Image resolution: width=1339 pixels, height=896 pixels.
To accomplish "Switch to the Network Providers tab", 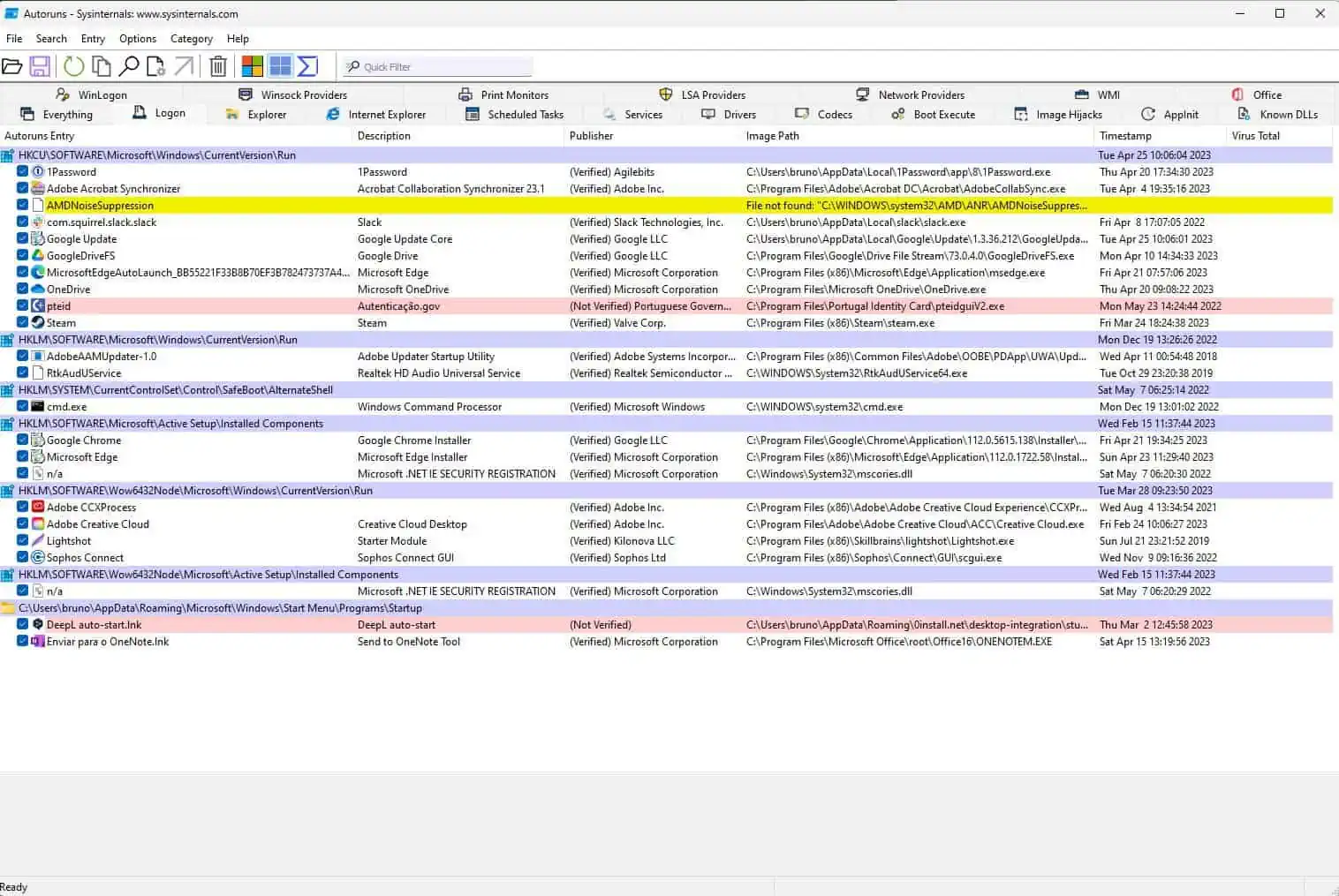I will click(x=910, y=94).
